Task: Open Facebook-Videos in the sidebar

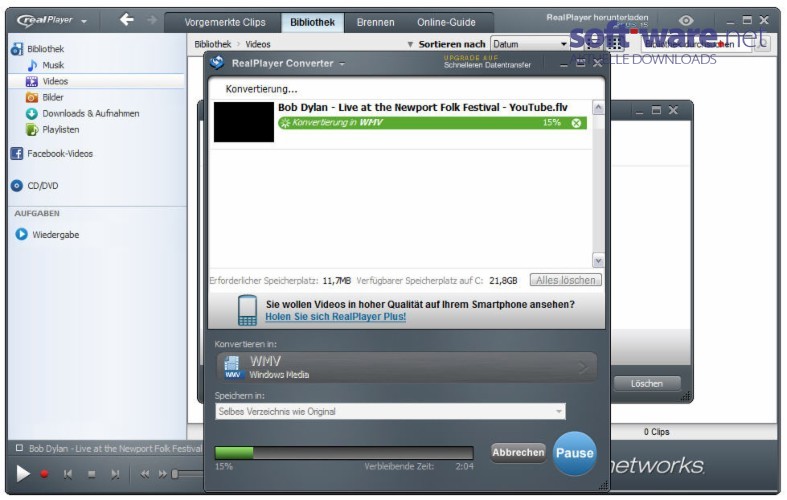Action: 60,154
